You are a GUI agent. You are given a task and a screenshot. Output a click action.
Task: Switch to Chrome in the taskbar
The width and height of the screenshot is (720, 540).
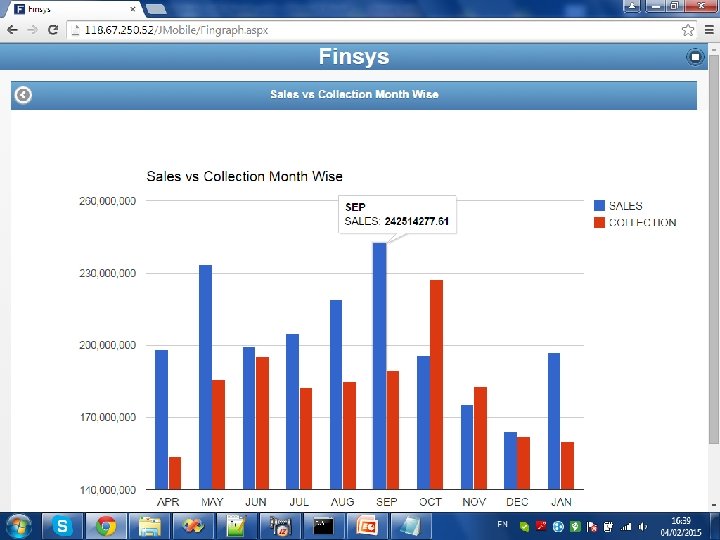click(x=106, y=526)
